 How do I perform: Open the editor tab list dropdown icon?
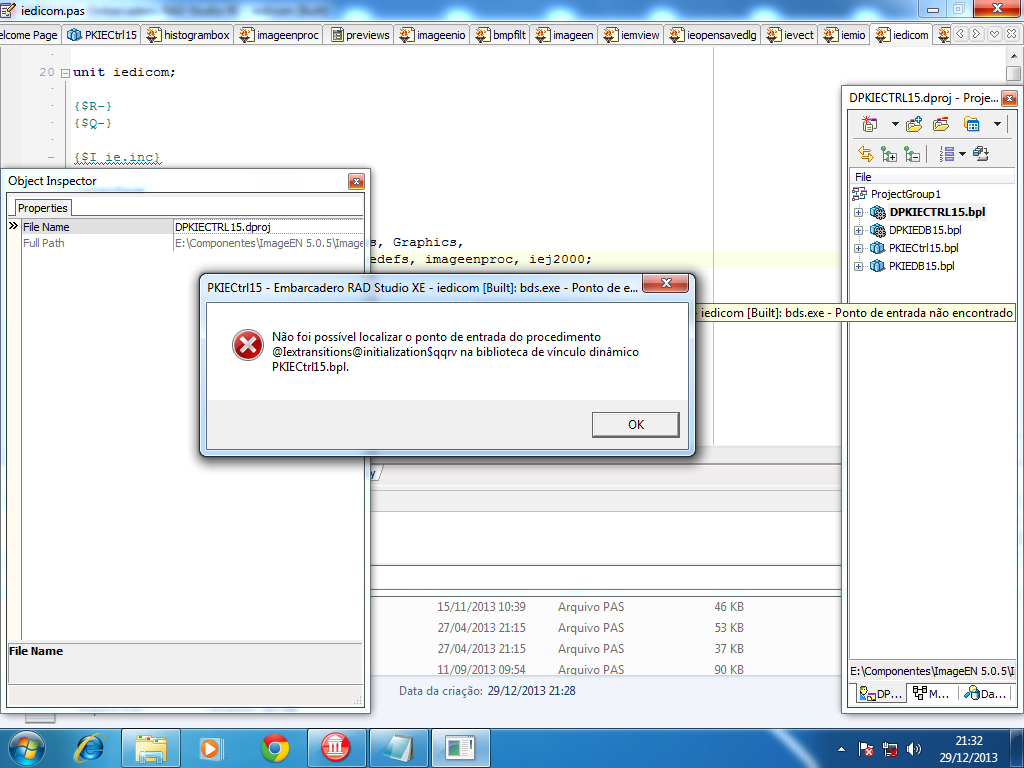[994, 34]
